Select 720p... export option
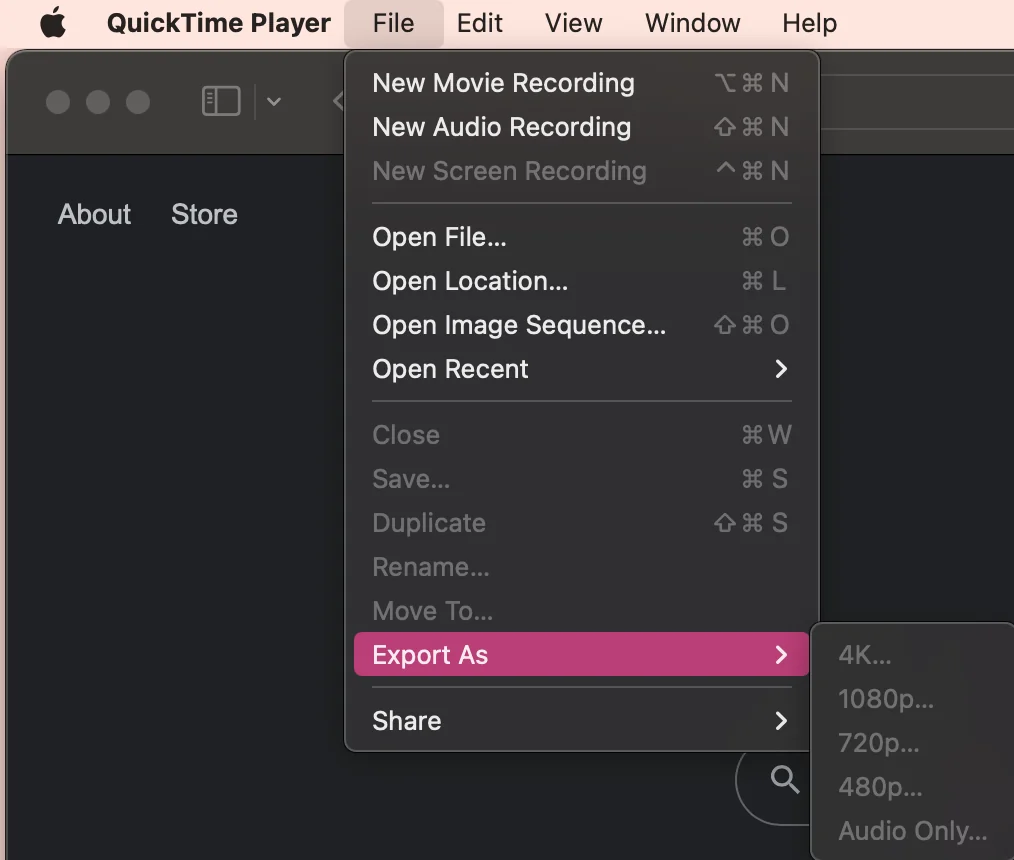This screenshot has height=860, width=1014. [912, 742]
